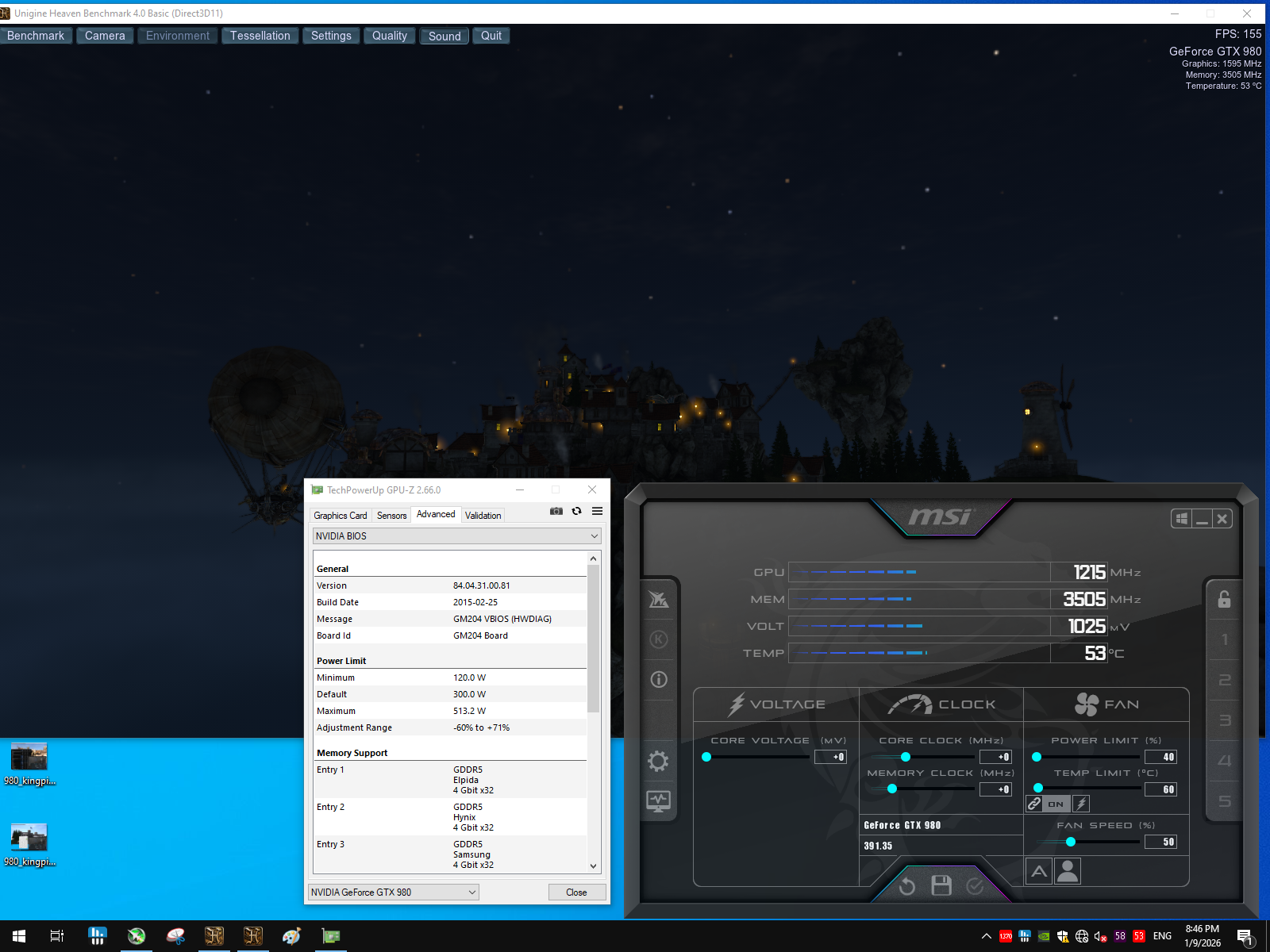
Task: Open the GPU-Z hamburger menu
Action: (598, 511)
